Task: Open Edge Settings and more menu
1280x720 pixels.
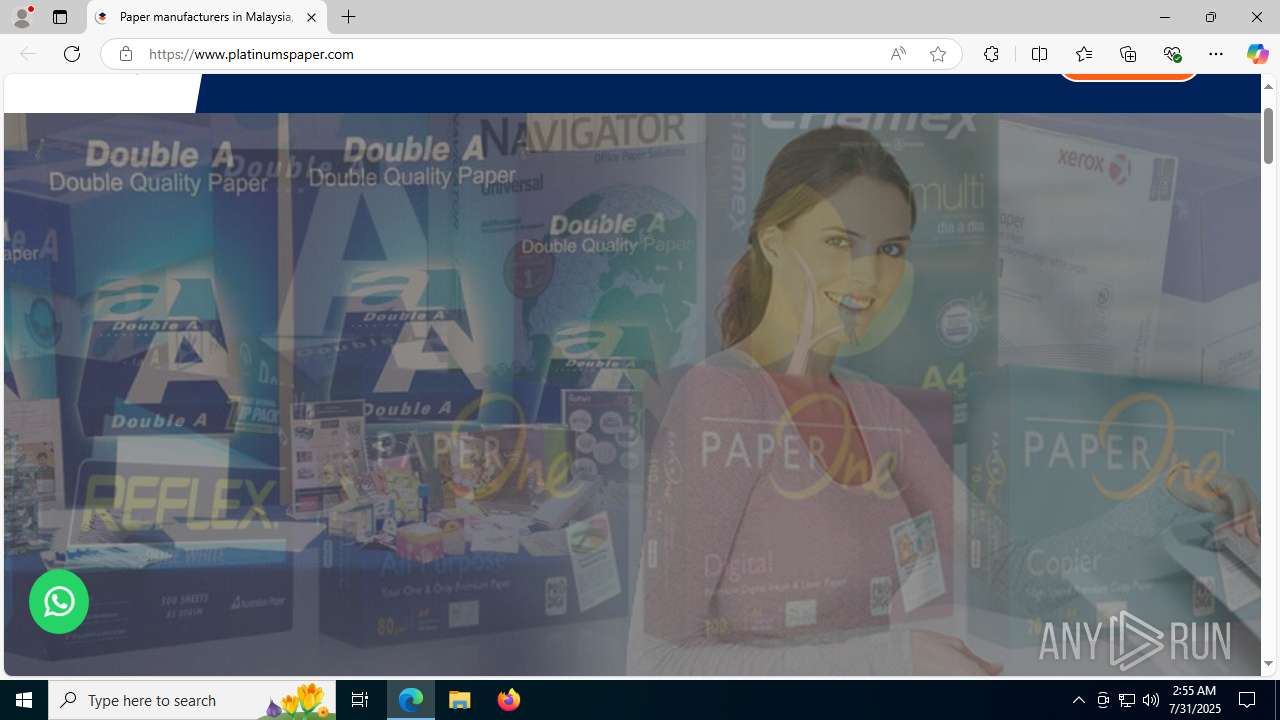Action: (x=1216, y=54)
